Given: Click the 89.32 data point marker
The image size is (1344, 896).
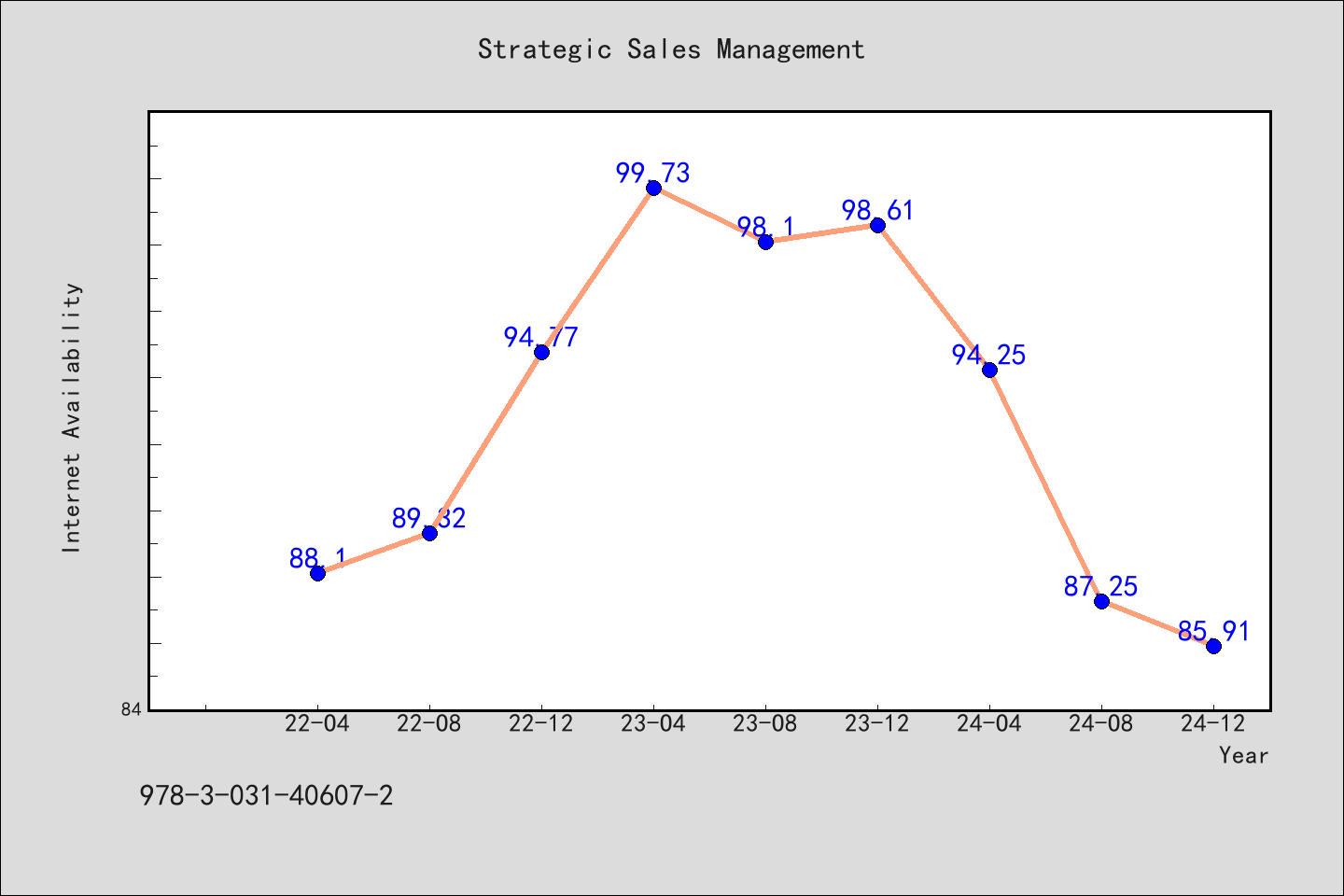Looking at the screenshot, I should point(429,533).
